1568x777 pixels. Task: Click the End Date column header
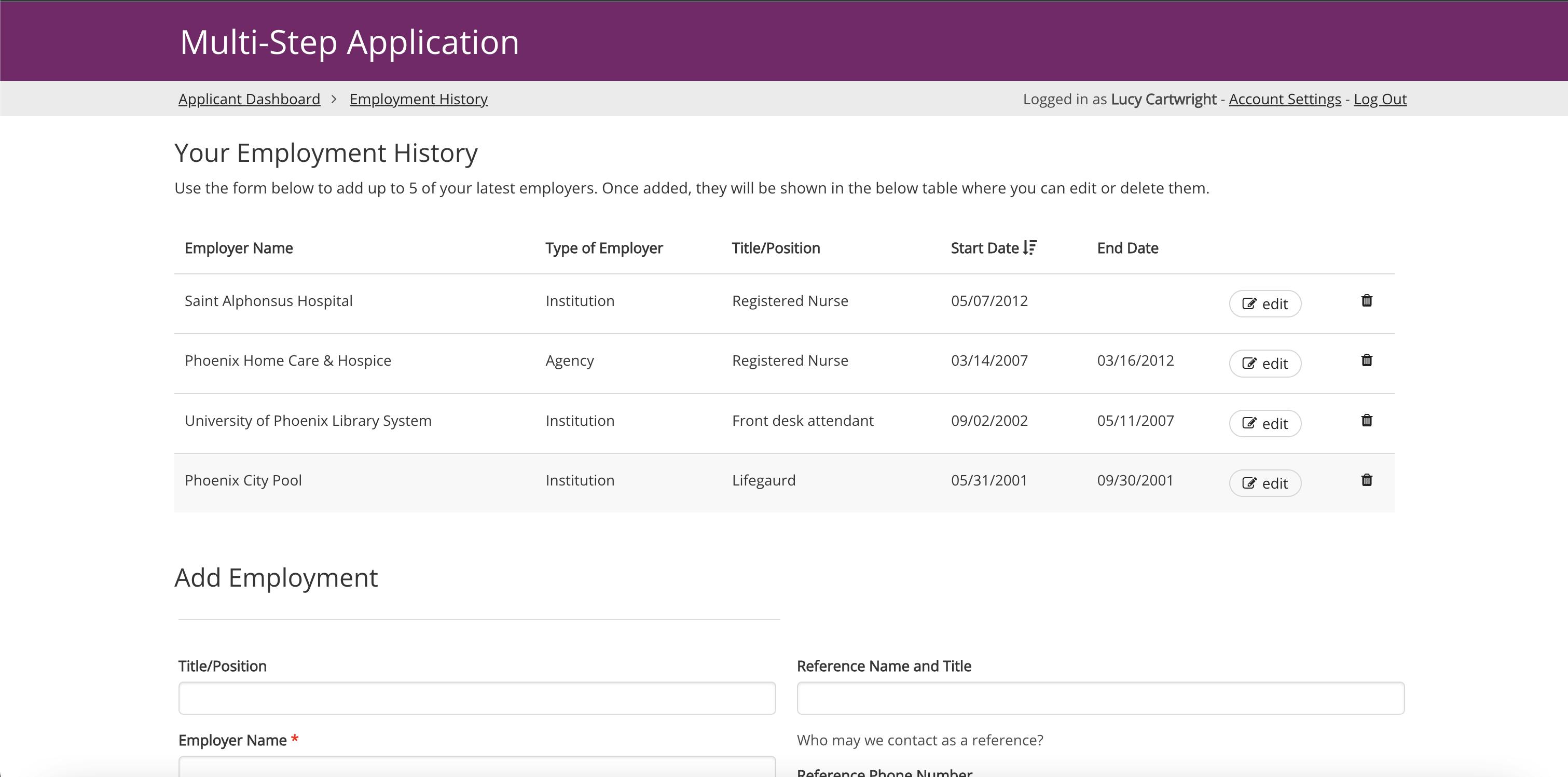[x=1128, y=247]
